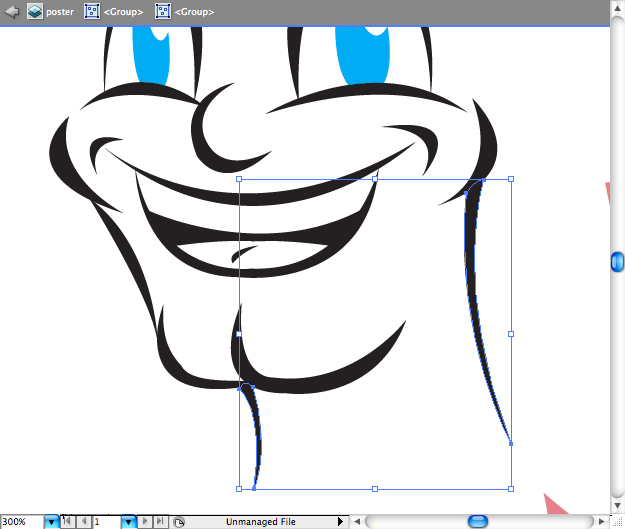This screenshot has height=529, width=625.
Task: Click the first <Group> breadcrumb label
Action: pos(123,12)
